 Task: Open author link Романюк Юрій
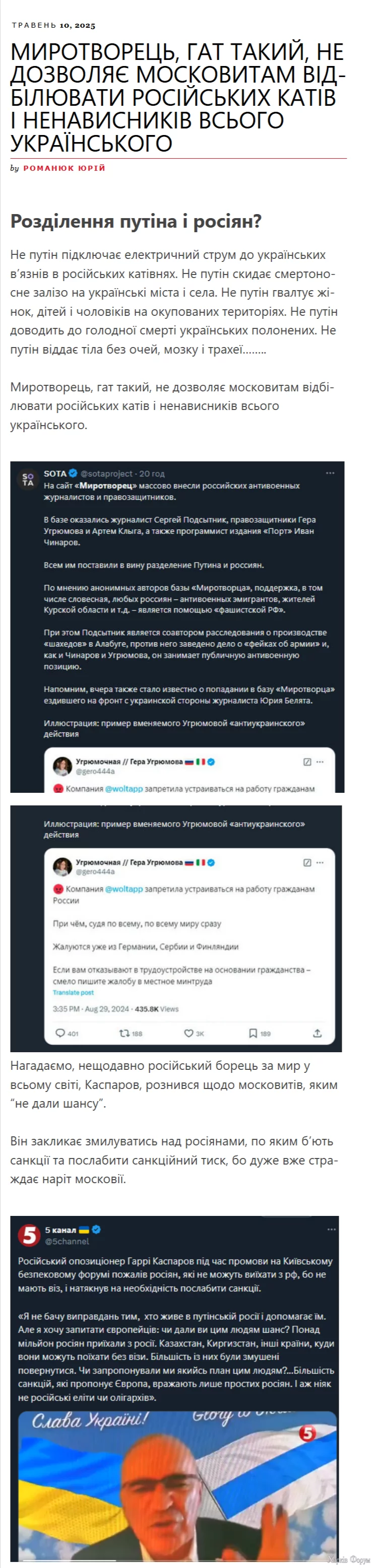click(x=64, y=168)
